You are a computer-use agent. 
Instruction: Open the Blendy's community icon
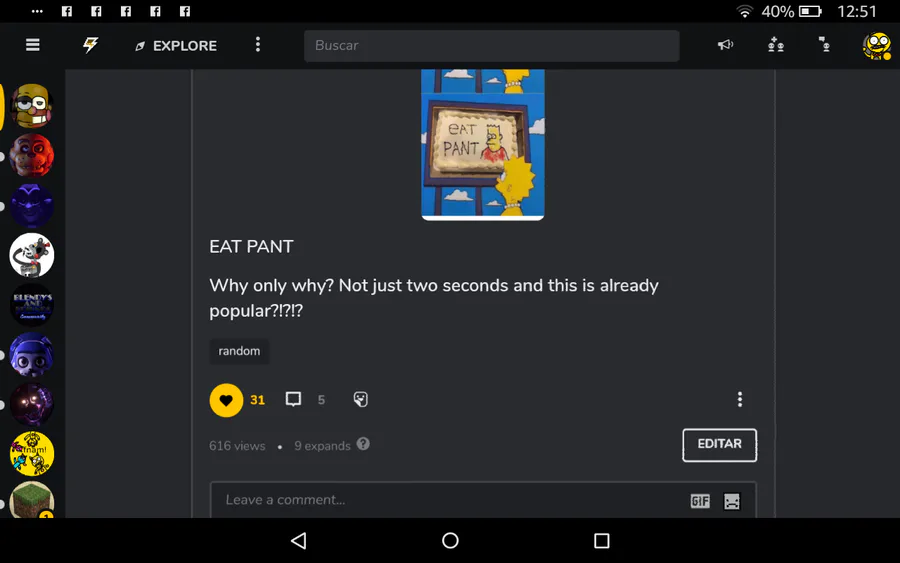click(32, 305)
